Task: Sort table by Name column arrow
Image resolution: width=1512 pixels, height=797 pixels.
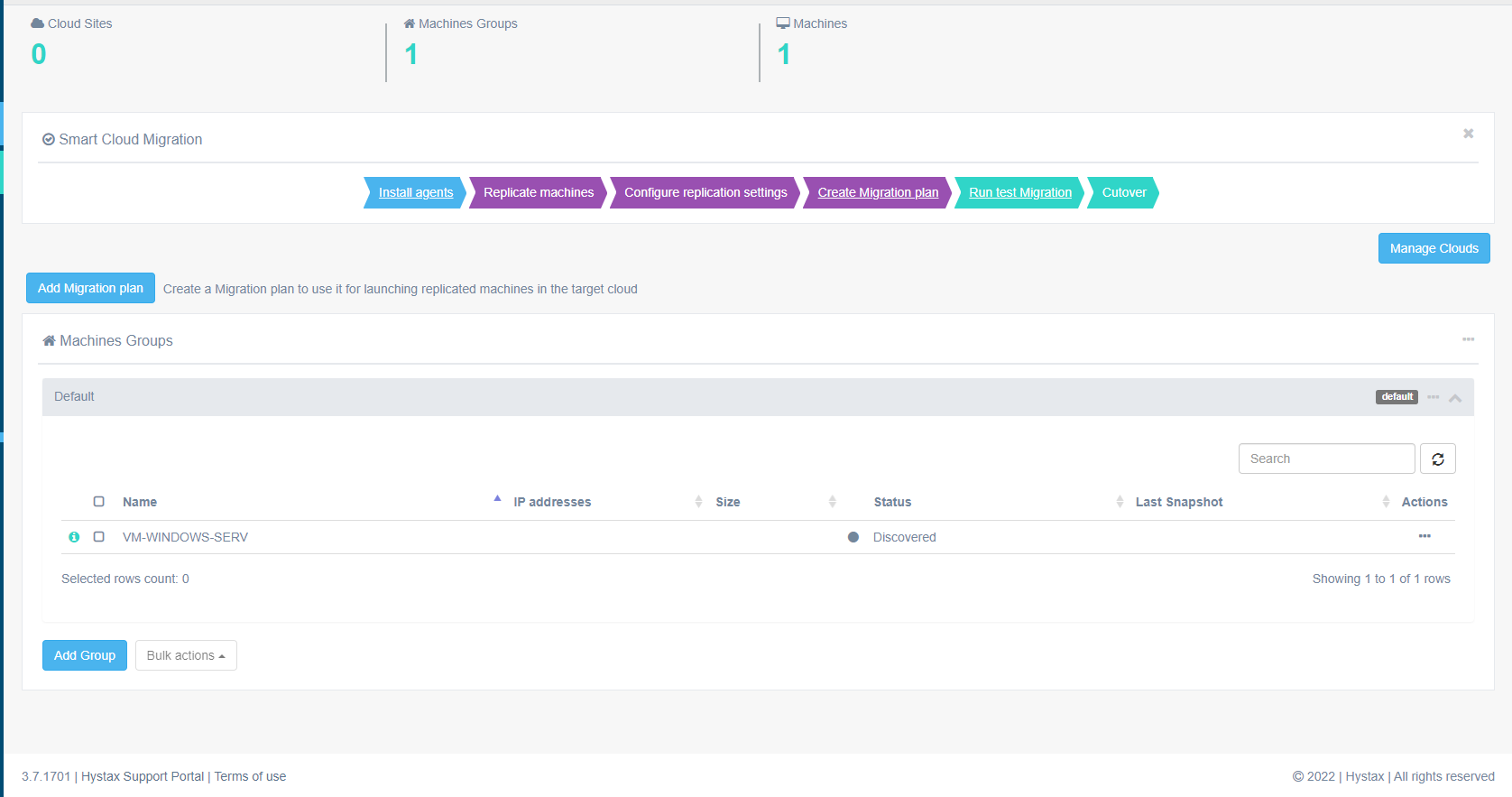Action: [x=497, y=499]
